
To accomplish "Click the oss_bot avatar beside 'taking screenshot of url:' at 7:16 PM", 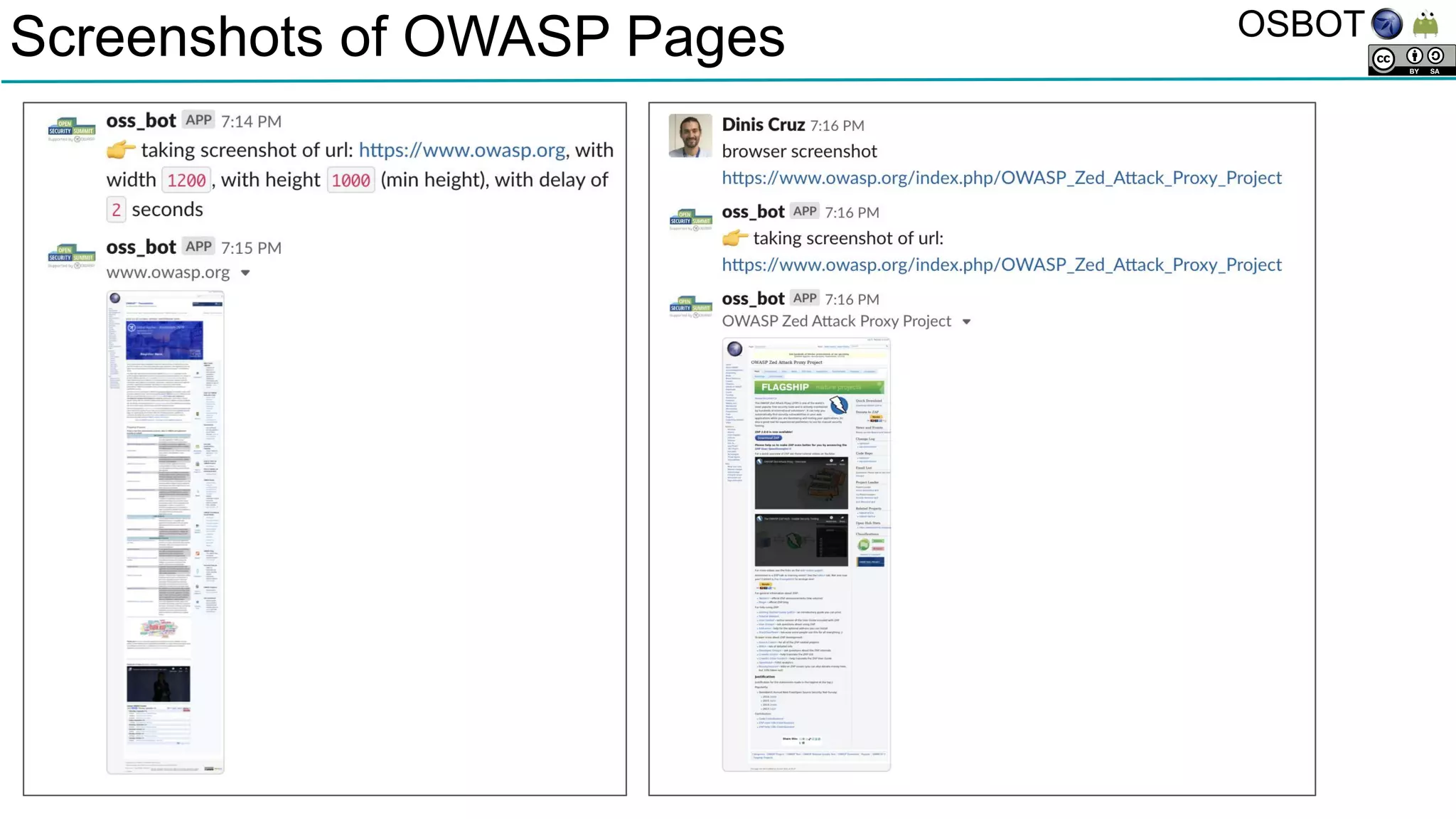I will click(690, 219).
